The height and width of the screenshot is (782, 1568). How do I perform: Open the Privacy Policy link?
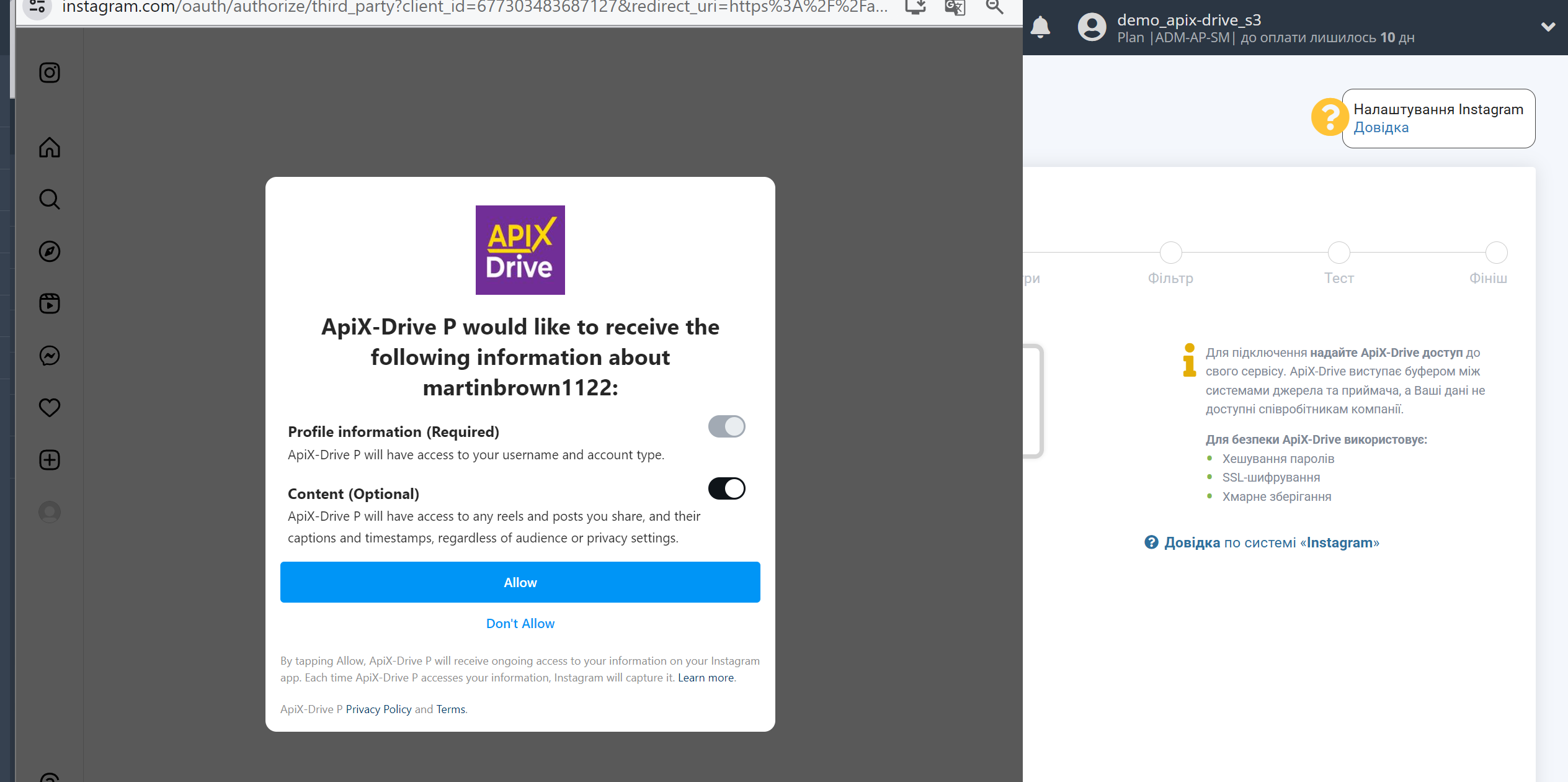click(x=378, y=709)
